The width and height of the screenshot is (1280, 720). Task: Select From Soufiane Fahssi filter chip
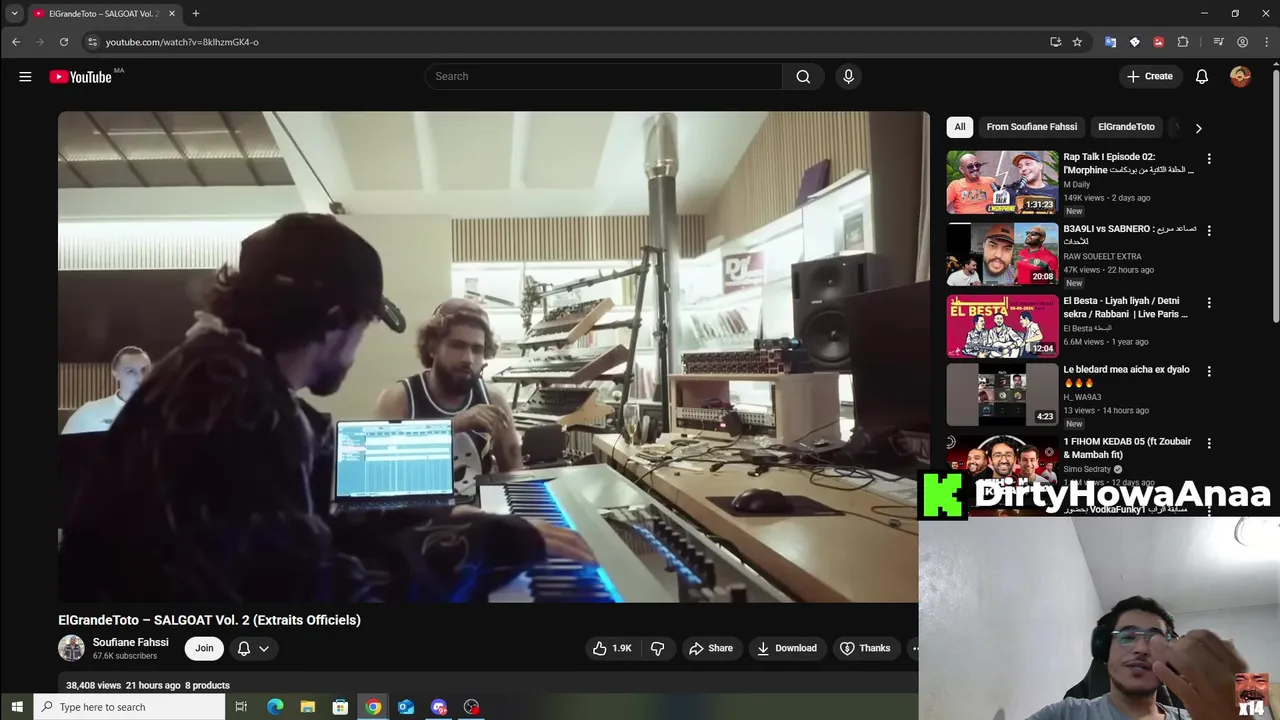coord(1031,127)
